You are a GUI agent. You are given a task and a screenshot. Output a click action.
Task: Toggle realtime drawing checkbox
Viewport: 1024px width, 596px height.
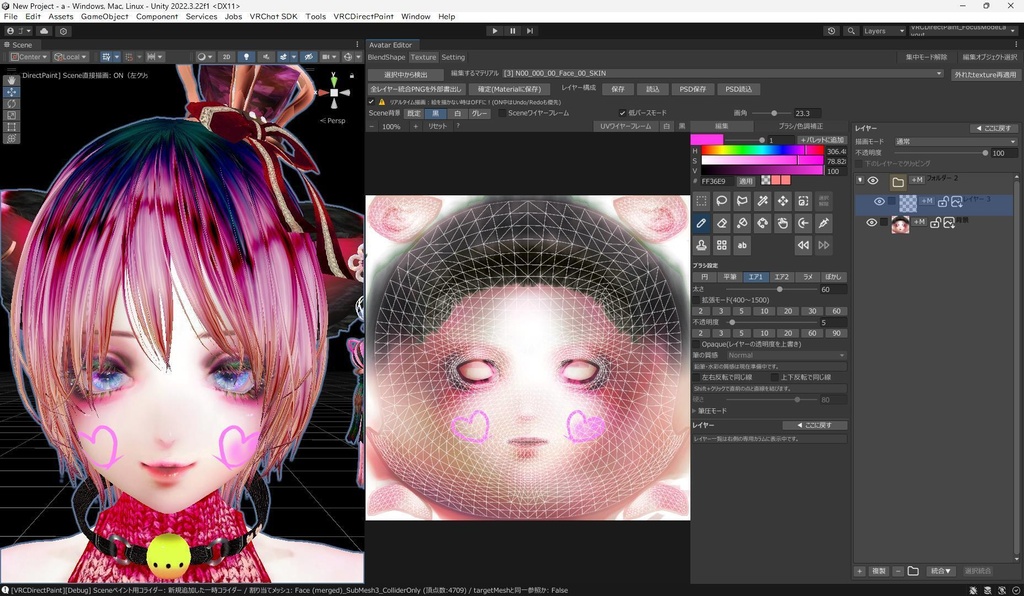click(x=372, y=102)
